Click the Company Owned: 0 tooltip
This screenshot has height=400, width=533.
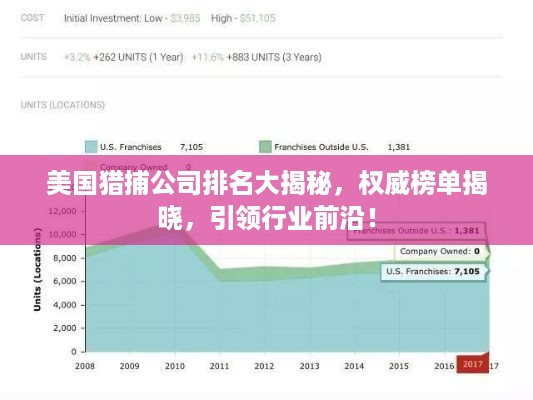coord(440,251)
